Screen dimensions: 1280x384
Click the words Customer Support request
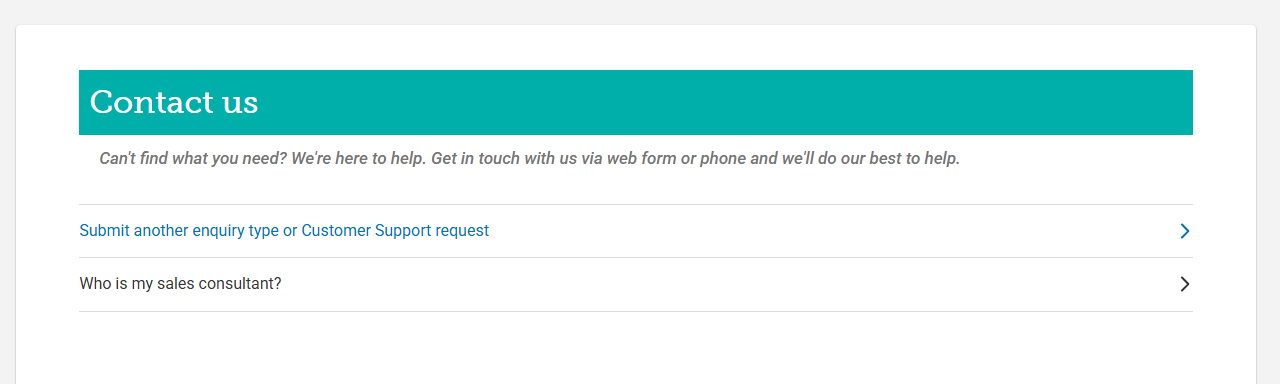[x=395, y=231]
